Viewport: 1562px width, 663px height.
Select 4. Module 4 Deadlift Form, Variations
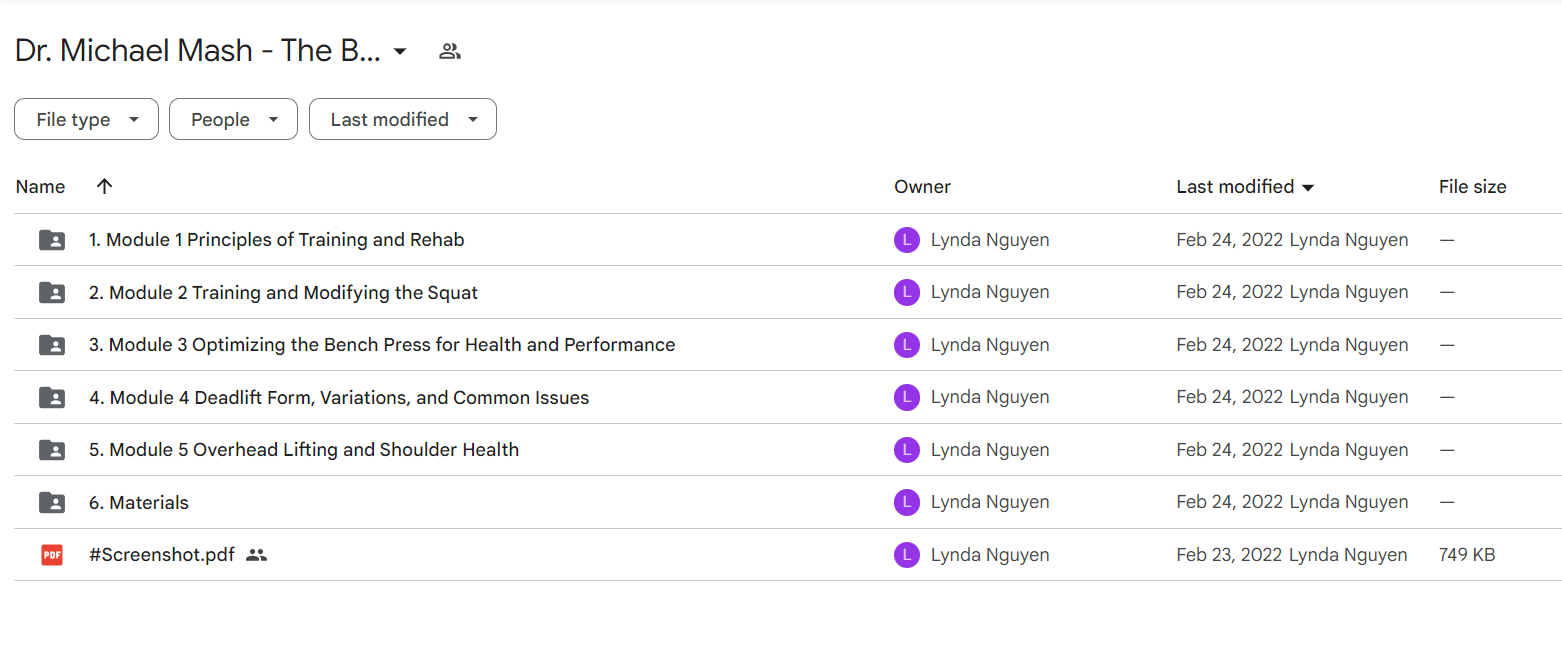pyautogui.click(x=339, y=398)
